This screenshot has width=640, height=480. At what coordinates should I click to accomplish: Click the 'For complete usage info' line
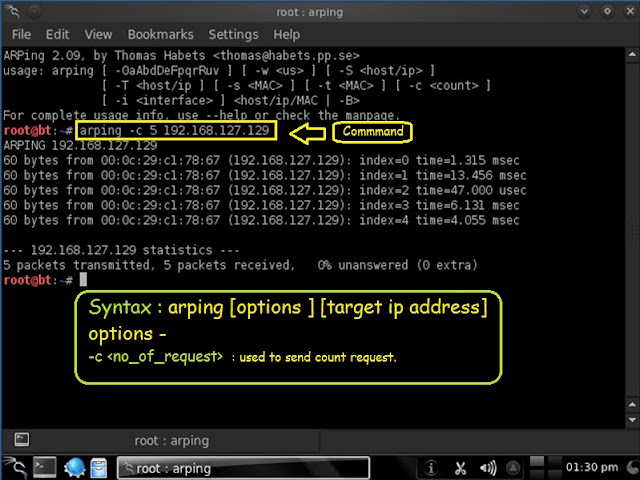[202, 116]
